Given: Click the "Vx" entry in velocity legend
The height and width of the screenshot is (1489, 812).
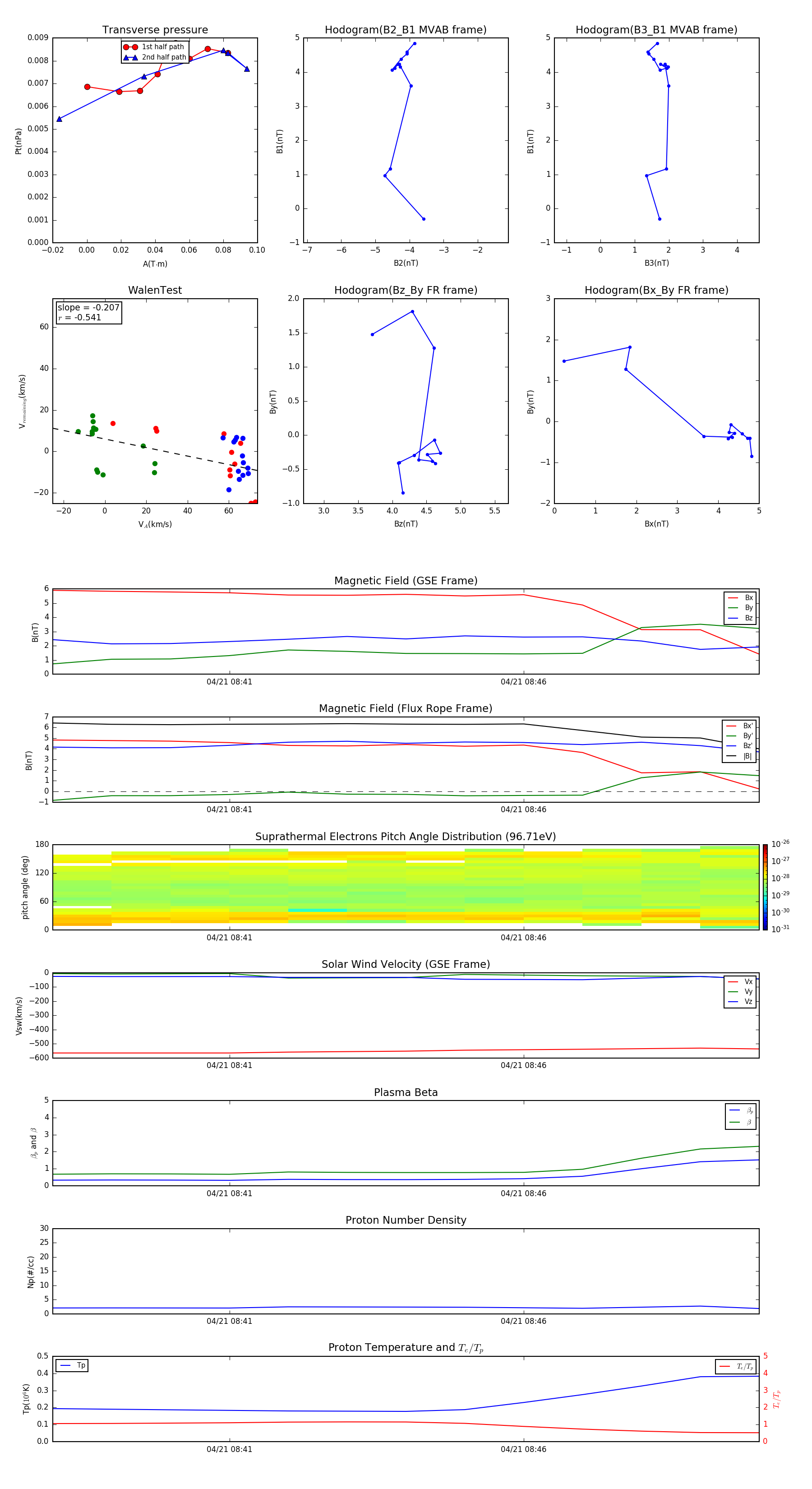Looking at the screenshot, I should [740, 981].
